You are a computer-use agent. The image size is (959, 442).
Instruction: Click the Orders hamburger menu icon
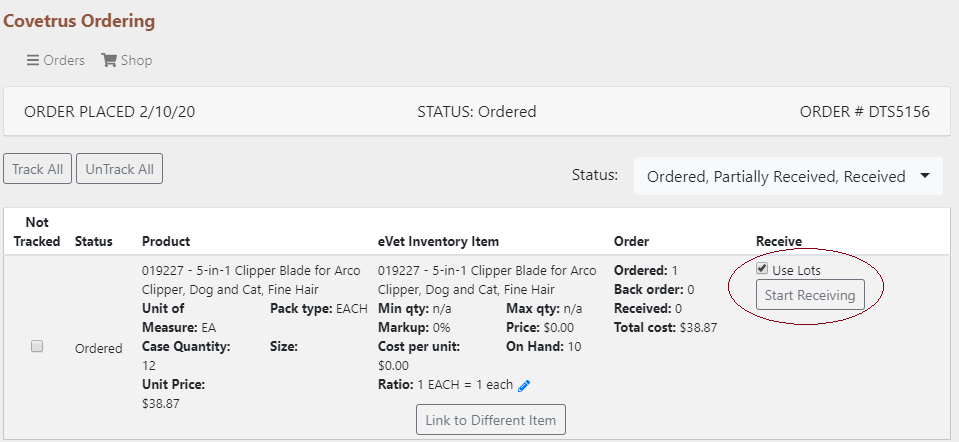click(x=32, y=61)
